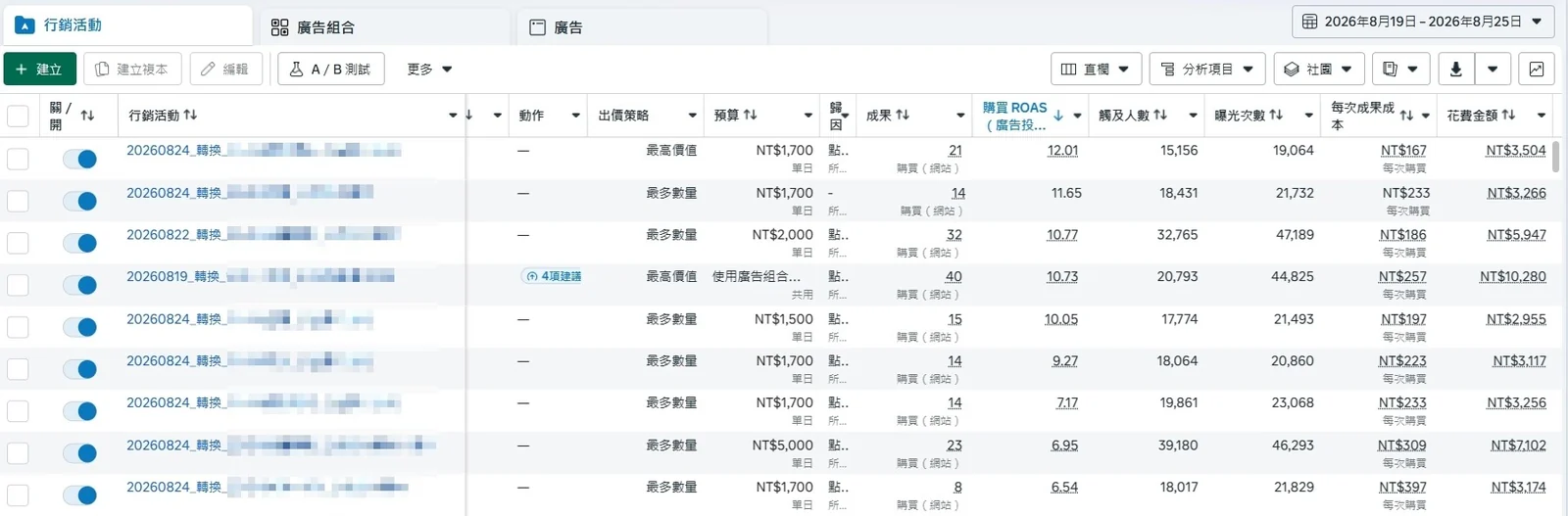Open the arrow next to the download button
The image size is (1568, 516).
tap(1493, 70)
